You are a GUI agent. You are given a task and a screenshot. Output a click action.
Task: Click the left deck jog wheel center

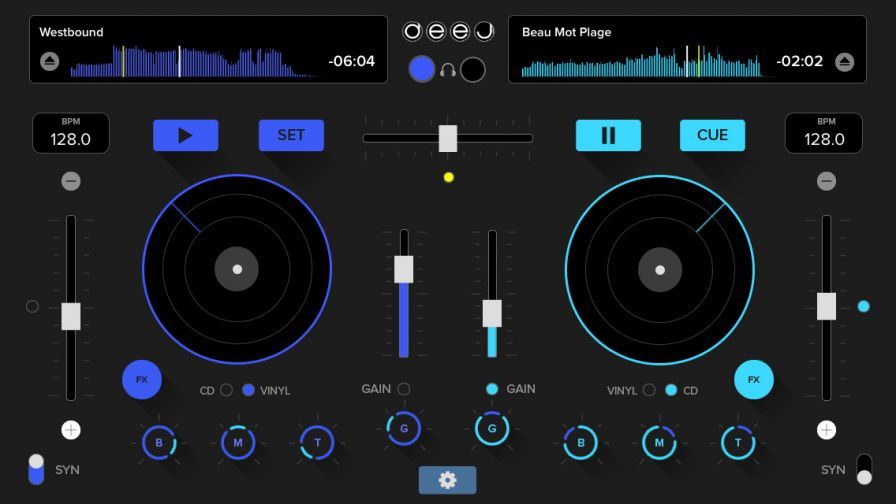(237, 269)
